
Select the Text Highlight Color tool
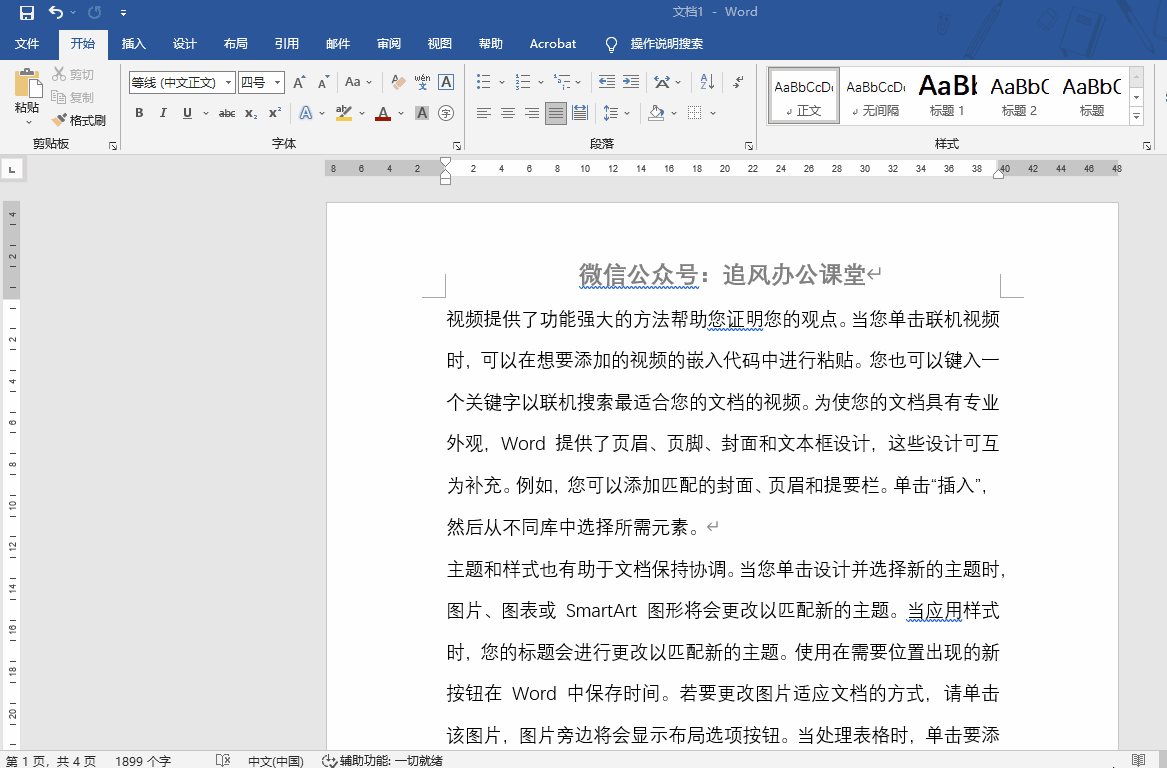pos(345,113)
